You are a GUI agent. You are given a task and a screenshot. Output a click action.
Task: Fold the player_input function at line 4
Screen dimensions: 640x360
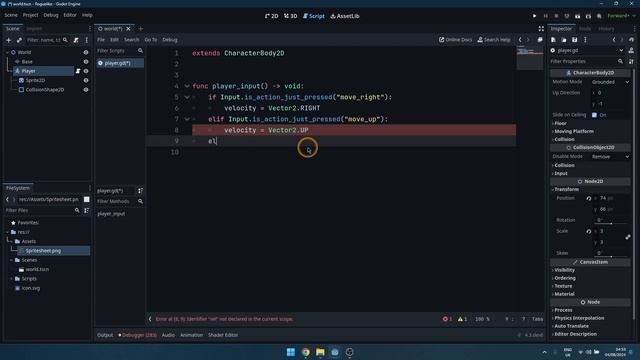[x=187, y=86]
